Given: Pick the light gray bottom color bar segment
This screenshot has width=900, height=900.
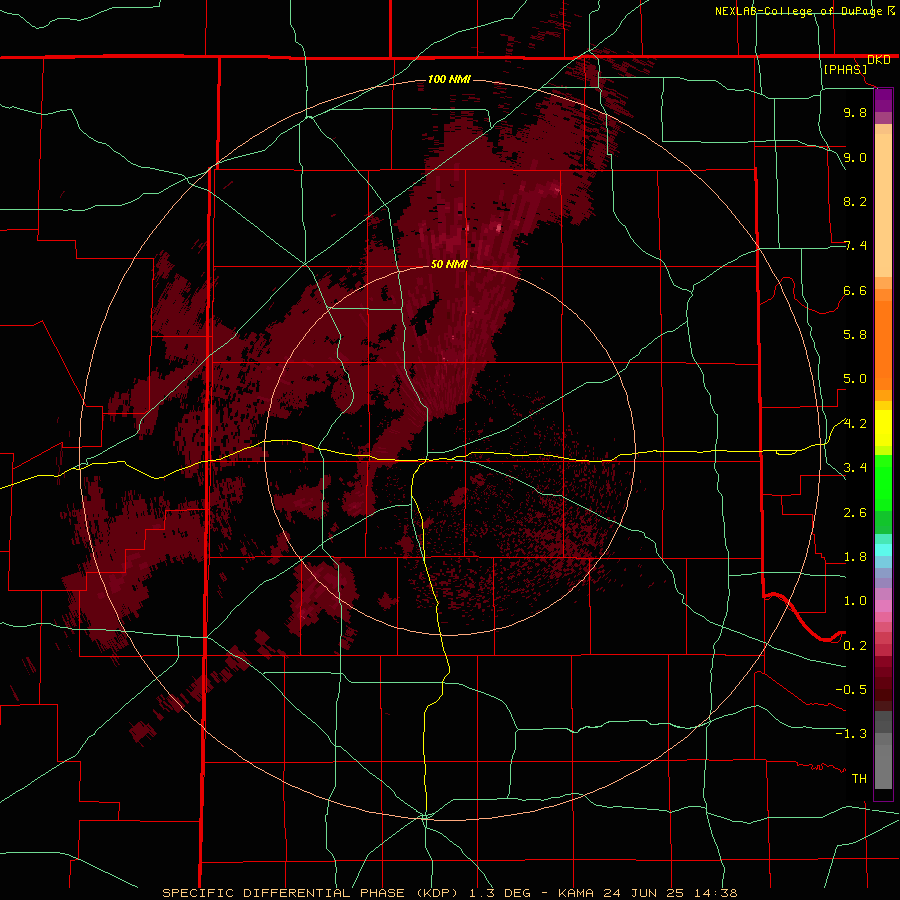Looking at the screenshot, I should (x=883, y=767).
